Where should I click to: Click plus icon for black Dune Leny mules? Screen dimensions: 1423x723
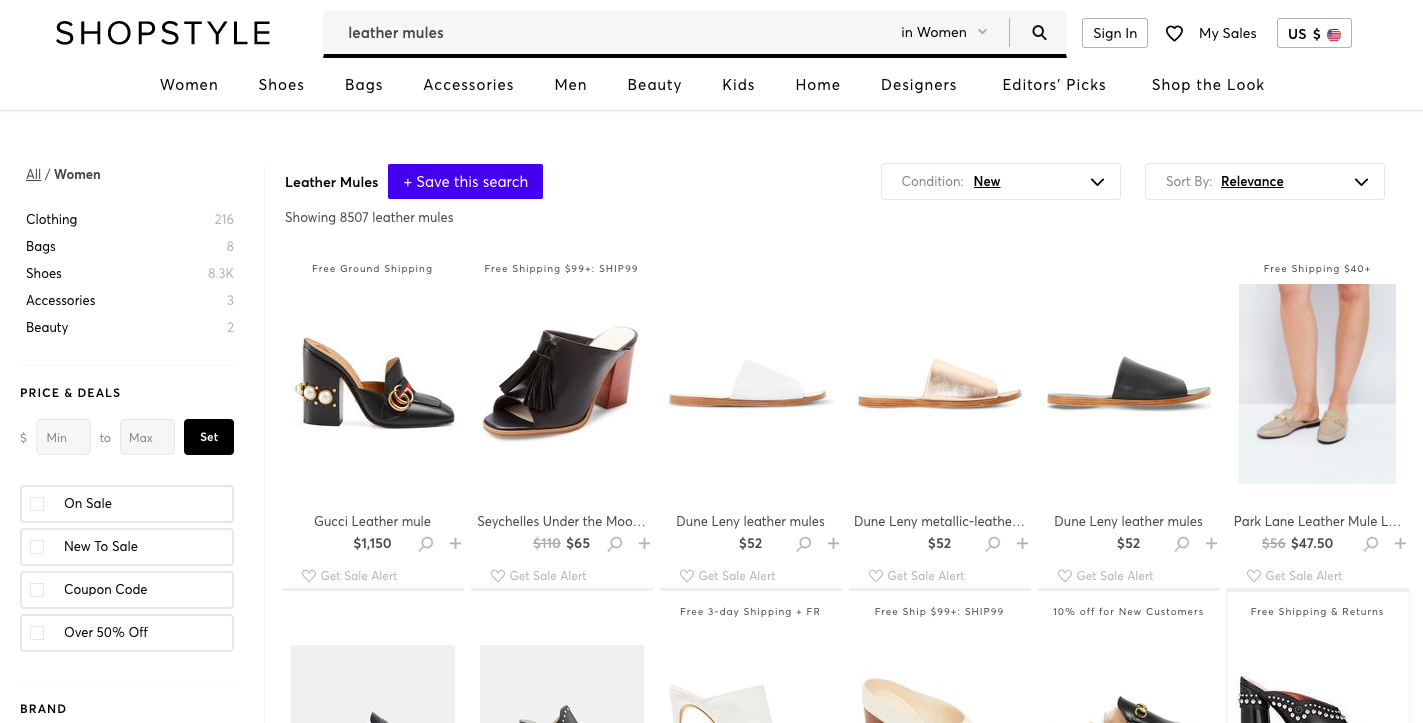point(1211,544)
